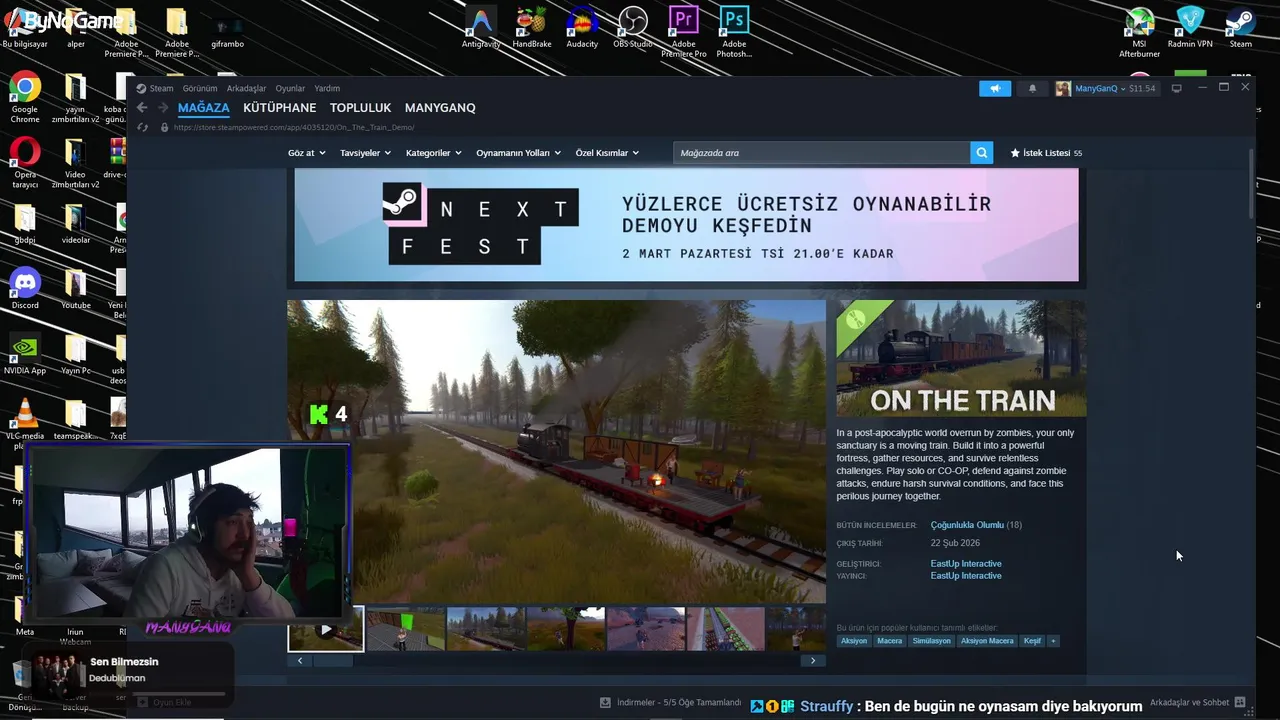Viewport: 1280px width, 720px height.
Task: Expand the Göz at dropdown
Action: click(306, 153)
